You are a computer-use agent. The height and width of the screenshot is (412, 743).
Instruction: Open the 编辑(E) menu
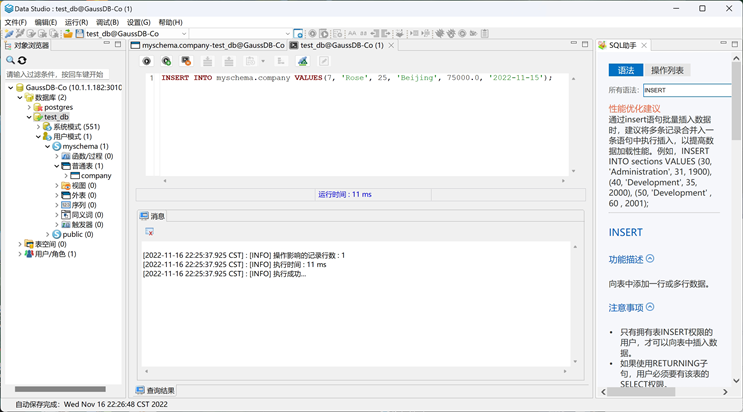tap(45, 22)
